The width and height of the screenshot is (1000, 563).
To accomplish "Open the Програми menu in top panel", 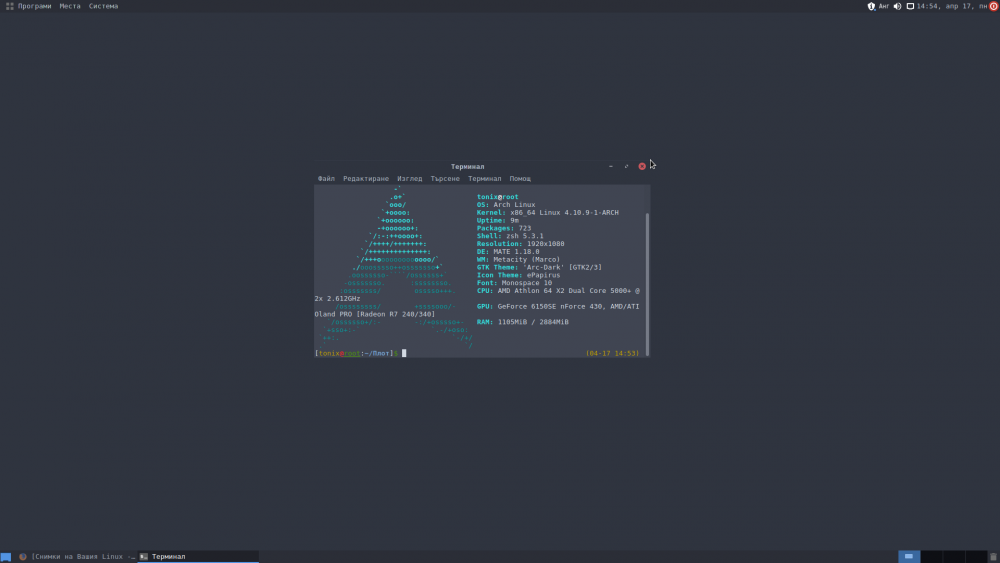I will coord(34,6).
